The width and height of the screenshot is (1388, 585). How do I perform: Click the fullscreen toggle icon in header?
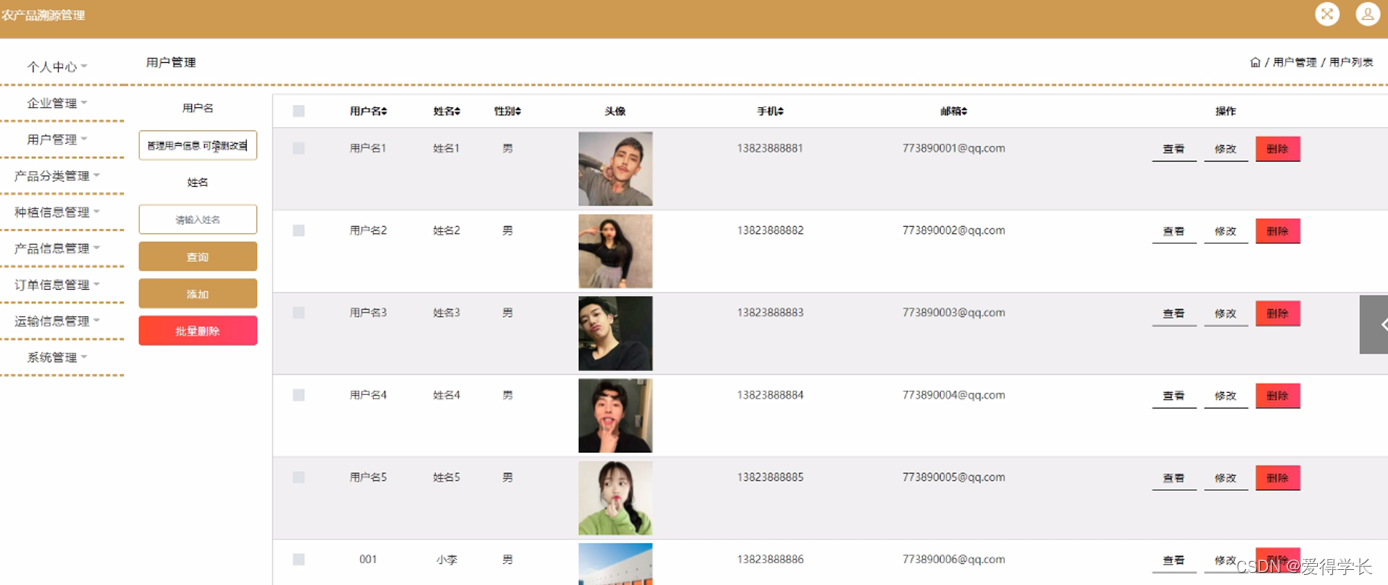coord(1327,14)
